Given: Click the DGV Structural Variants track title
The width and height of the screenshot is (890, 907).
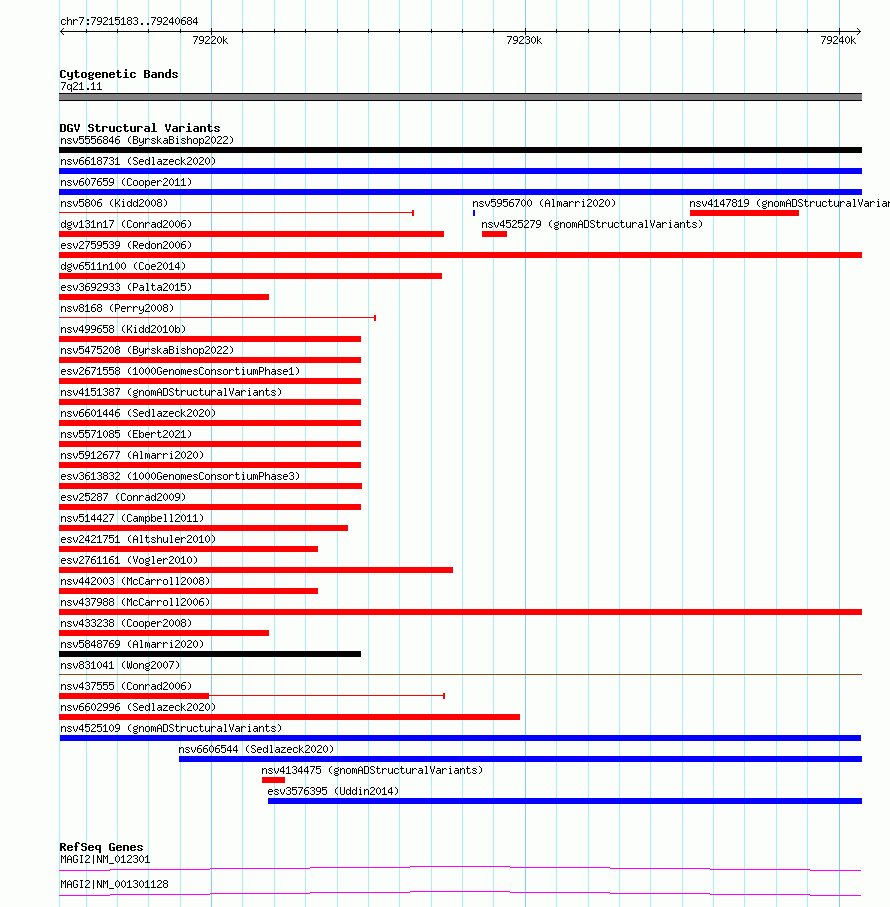Looking at the screenshot, I should pos(139,128).
